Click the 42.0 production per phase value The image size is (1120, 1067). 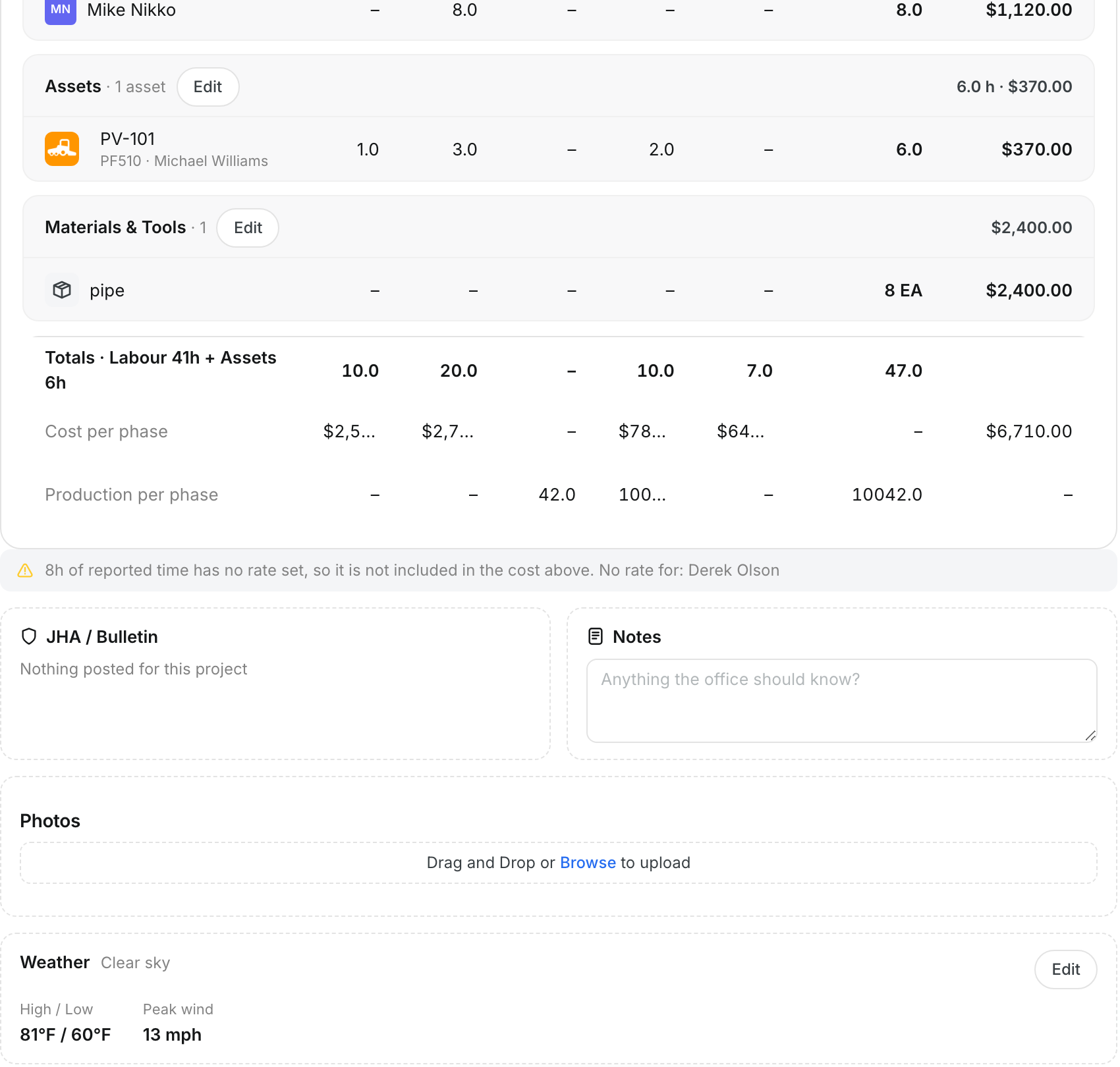(557, 495)
